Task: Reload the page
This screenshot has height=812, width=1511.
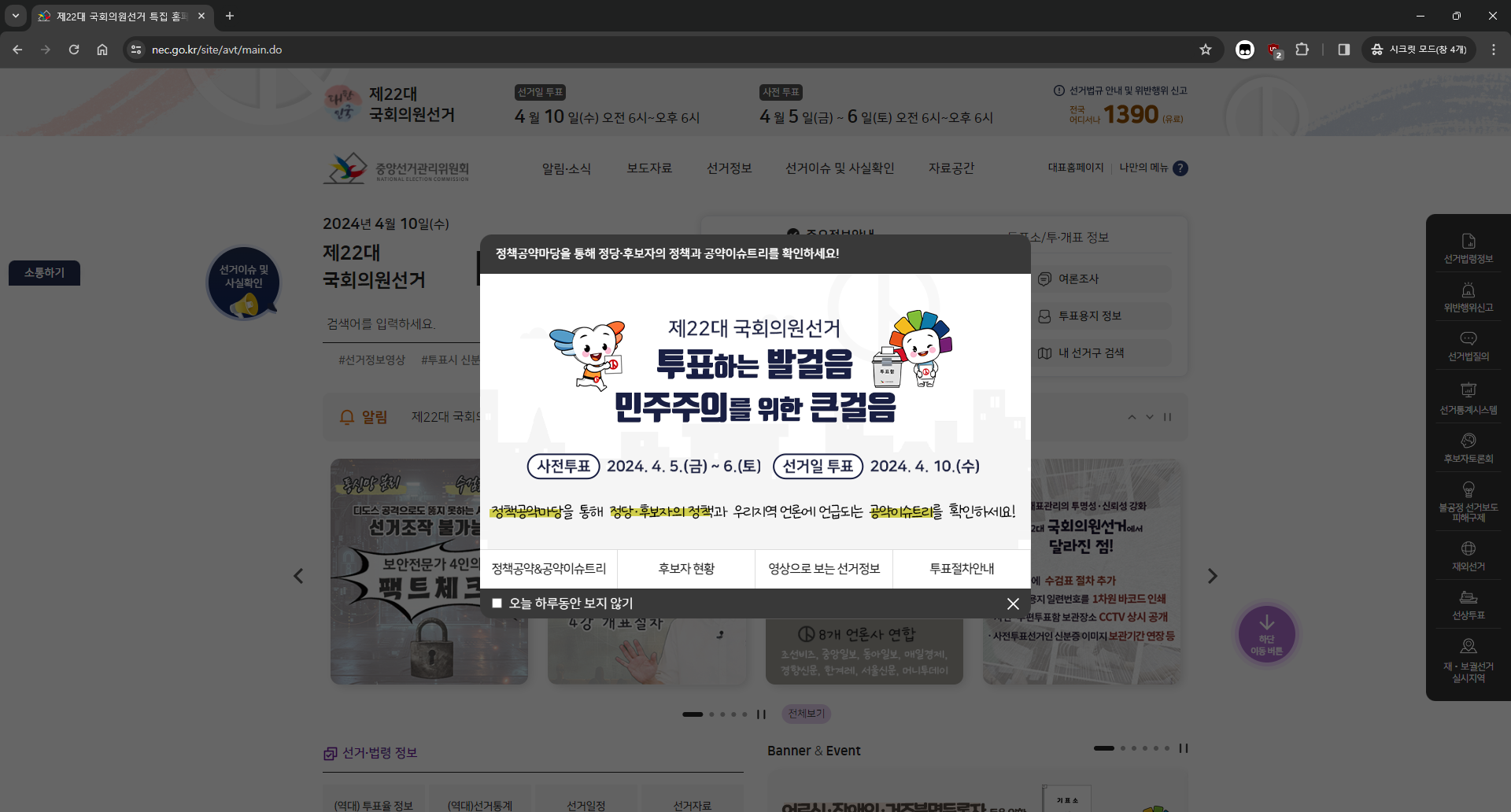Action: [x=74, y=50]
